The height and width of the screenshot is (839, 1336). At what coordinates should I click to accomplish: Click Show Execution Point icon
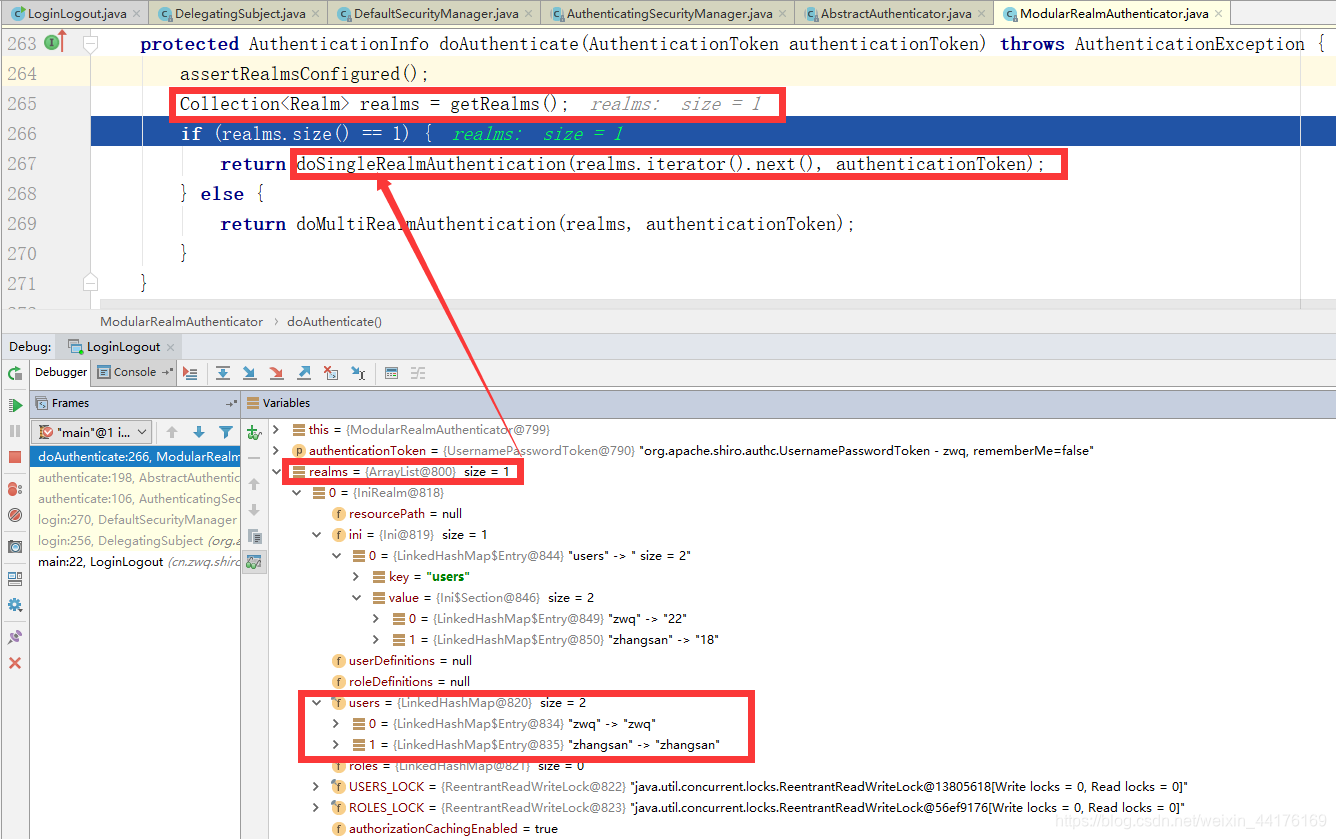(x=190, y=373)
